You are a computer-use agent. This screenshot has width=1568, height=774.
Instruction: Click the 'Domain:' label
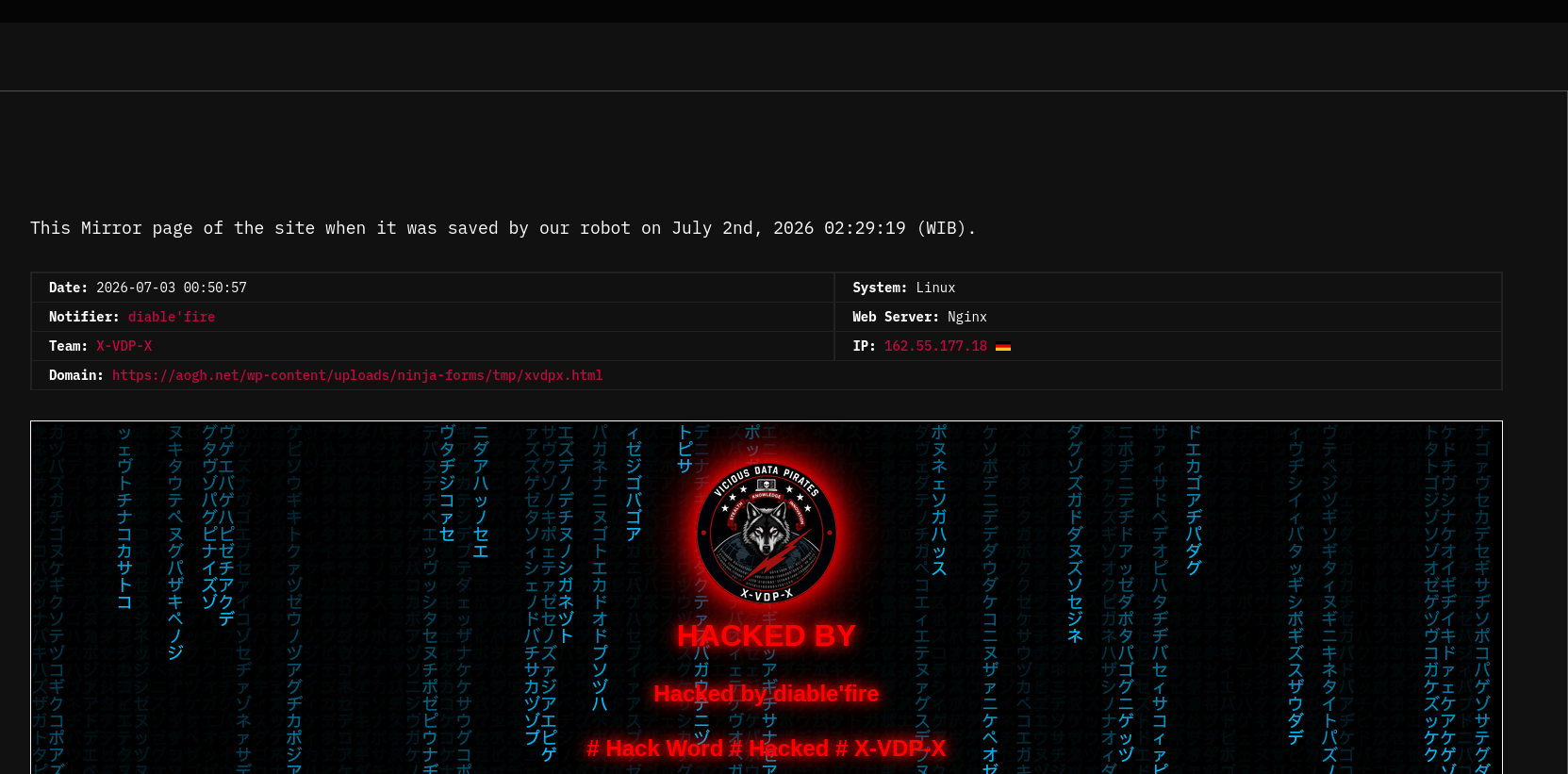point(76,375)
